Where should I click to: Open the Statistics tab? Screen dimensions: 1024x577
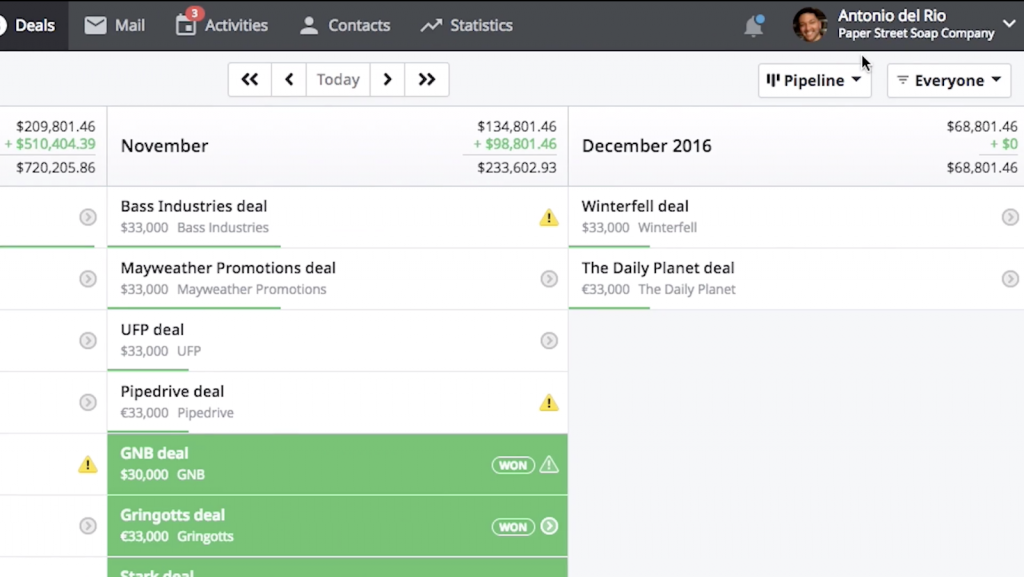pos(466,25)
